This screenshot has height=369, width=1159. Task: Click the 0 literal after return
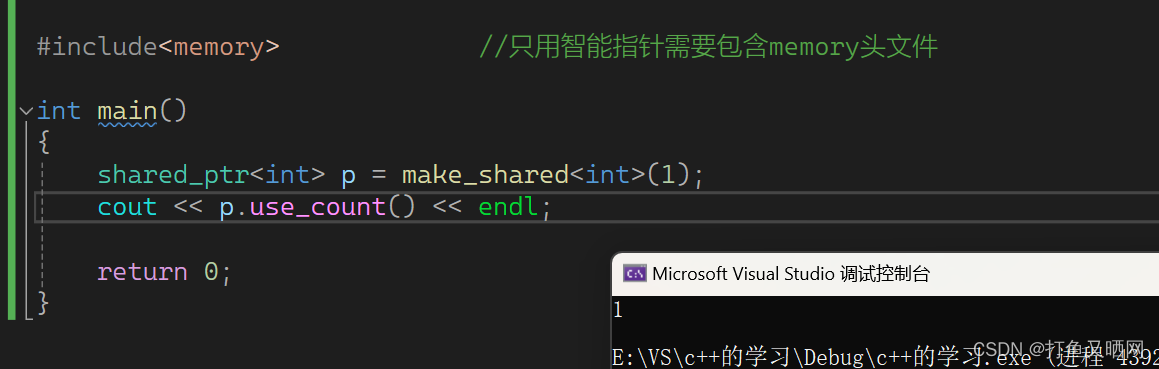(211, 271)
